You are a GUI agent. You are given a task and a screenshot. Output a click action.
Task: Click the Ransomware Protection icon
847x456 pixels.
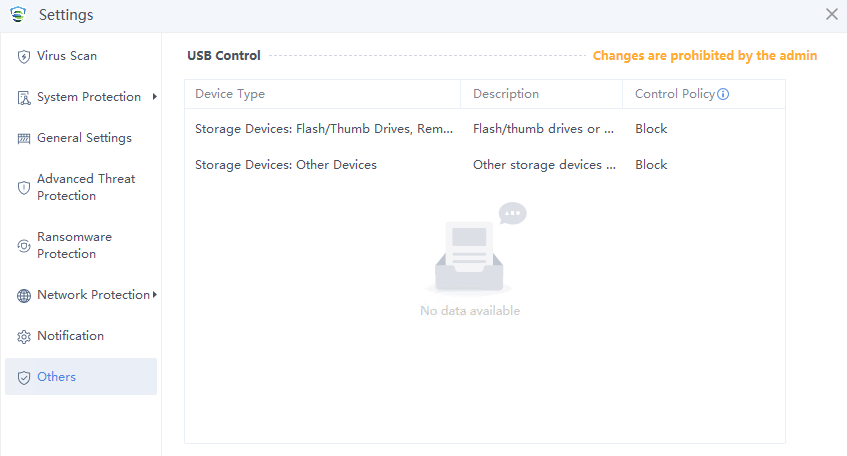coord(24,246)
